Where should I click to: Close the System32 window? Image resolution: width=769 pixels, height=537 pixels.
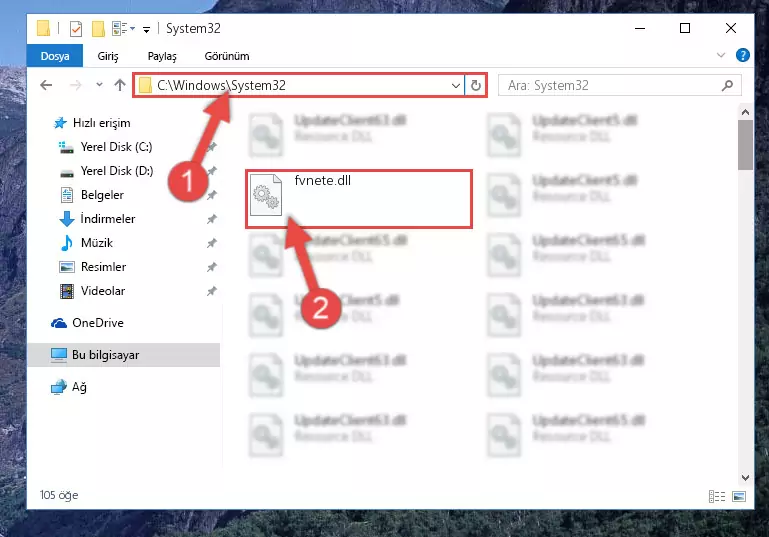coord(731,28)
